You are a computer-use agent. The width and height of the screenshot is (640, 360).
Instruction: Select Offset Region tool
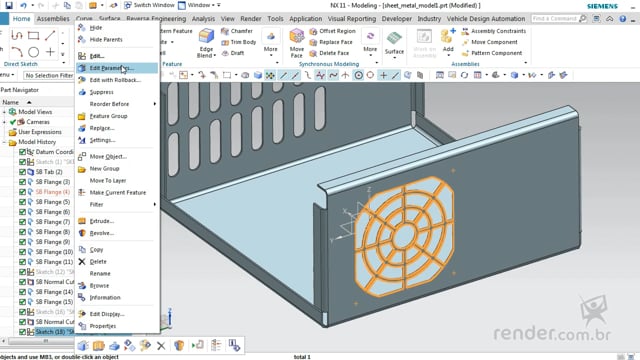[x=333, y=31]
